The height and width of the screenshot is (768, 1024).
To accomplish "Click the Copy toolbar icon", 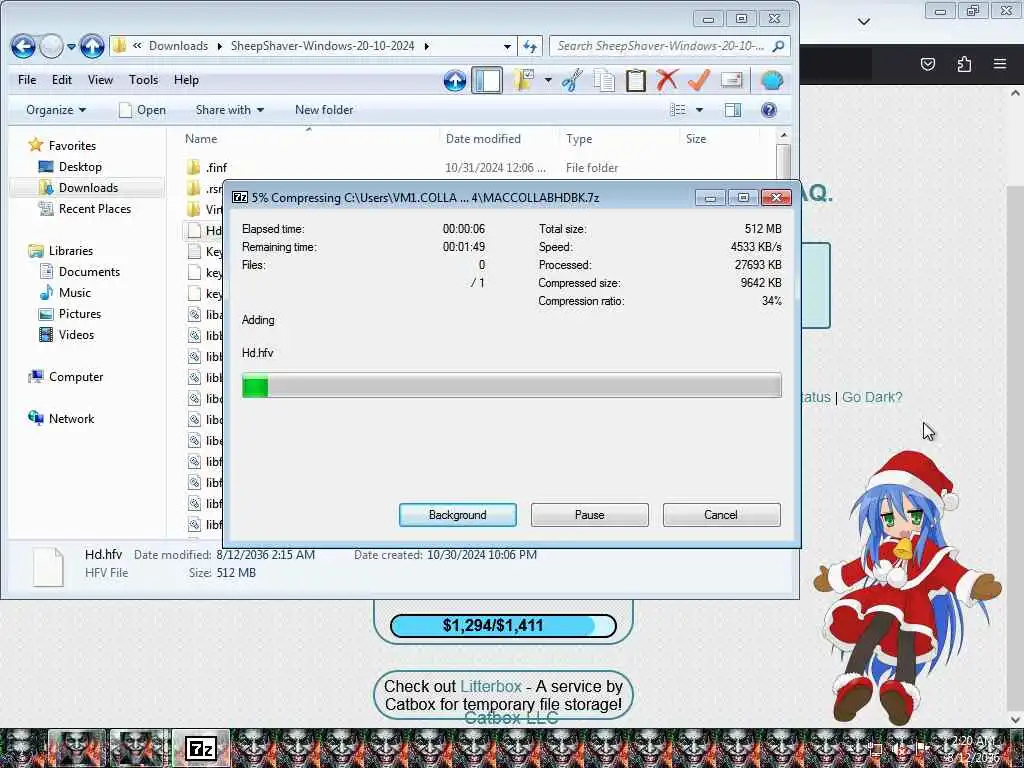I will [604, 80].
